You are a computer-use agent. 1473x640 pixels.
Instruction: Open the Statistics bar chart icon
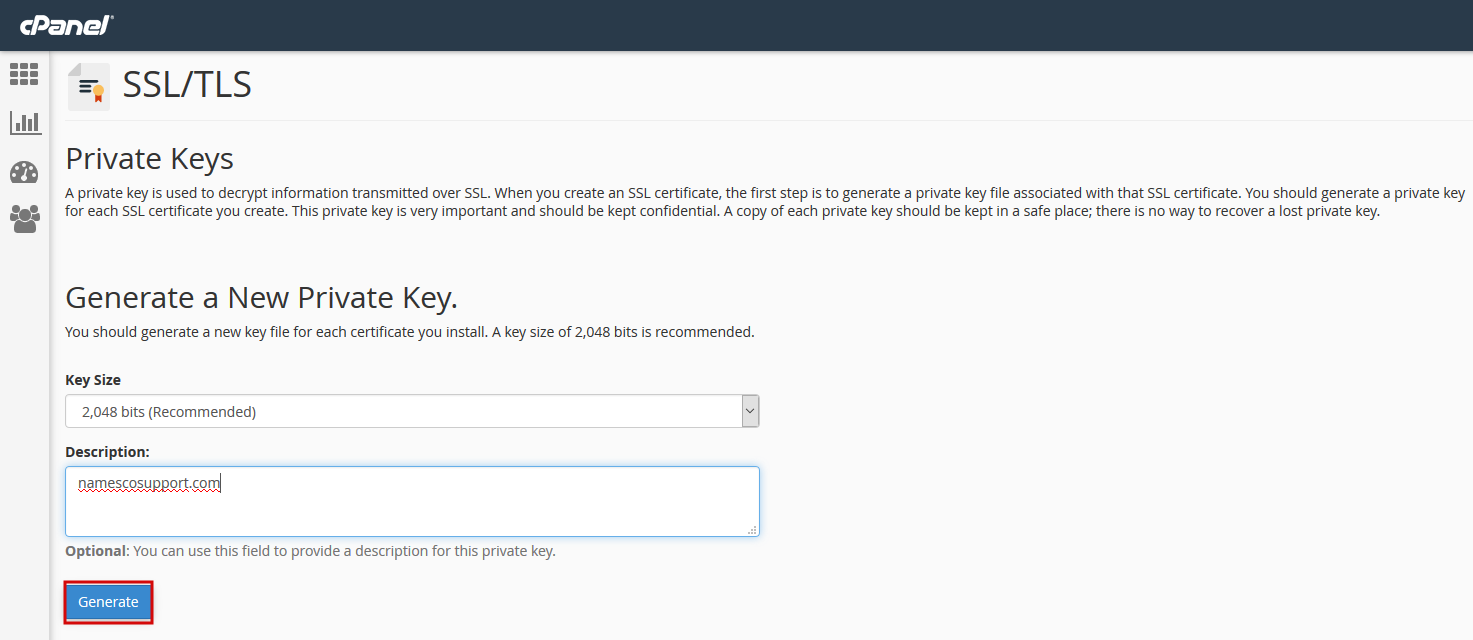click(25, 123)
